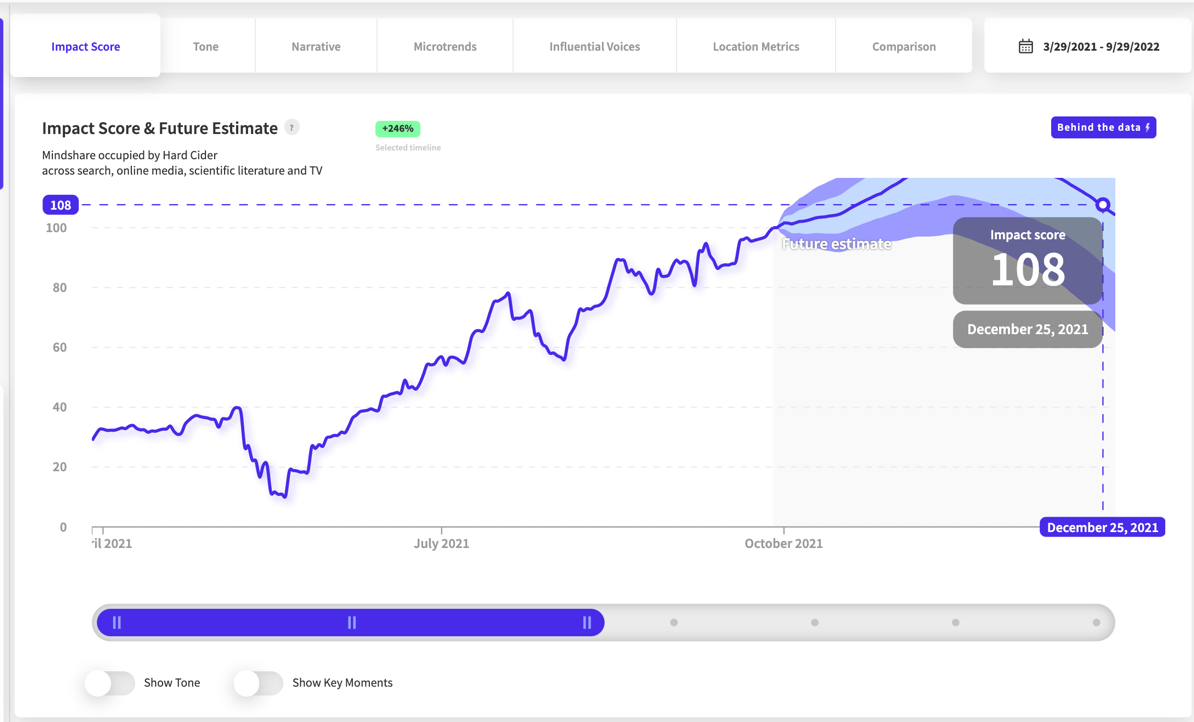
Task: Click the middle grip of timeline range slider
Action: tap(352, 623)
